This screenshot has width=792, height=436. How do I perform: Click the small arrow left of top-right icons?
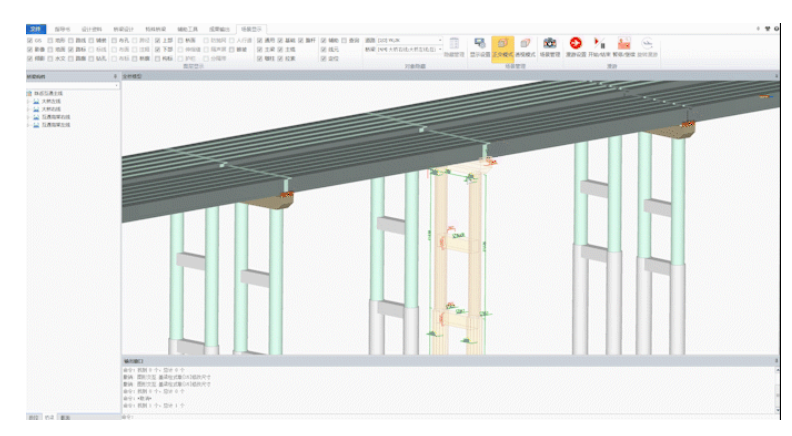pos(758,29)
